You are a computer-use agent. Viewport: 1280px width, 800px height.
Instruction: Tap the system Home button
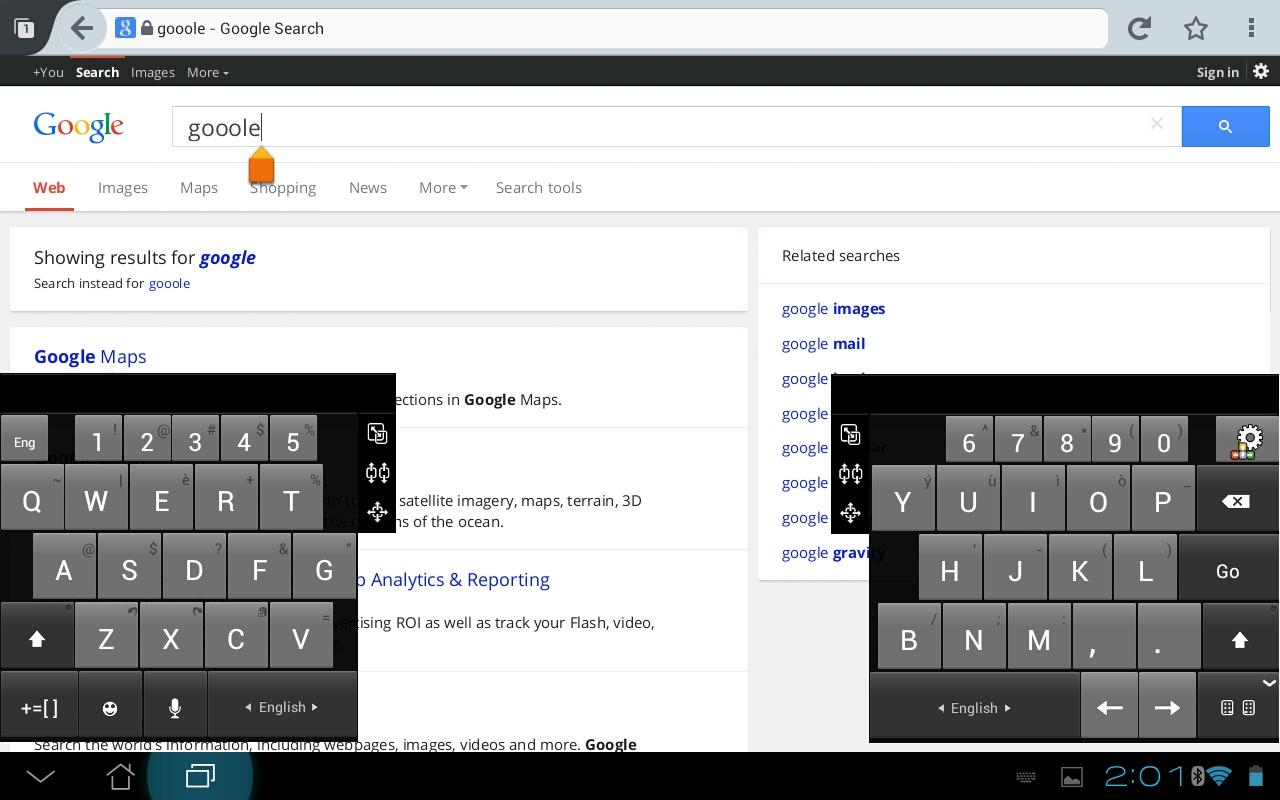(120, 776)
